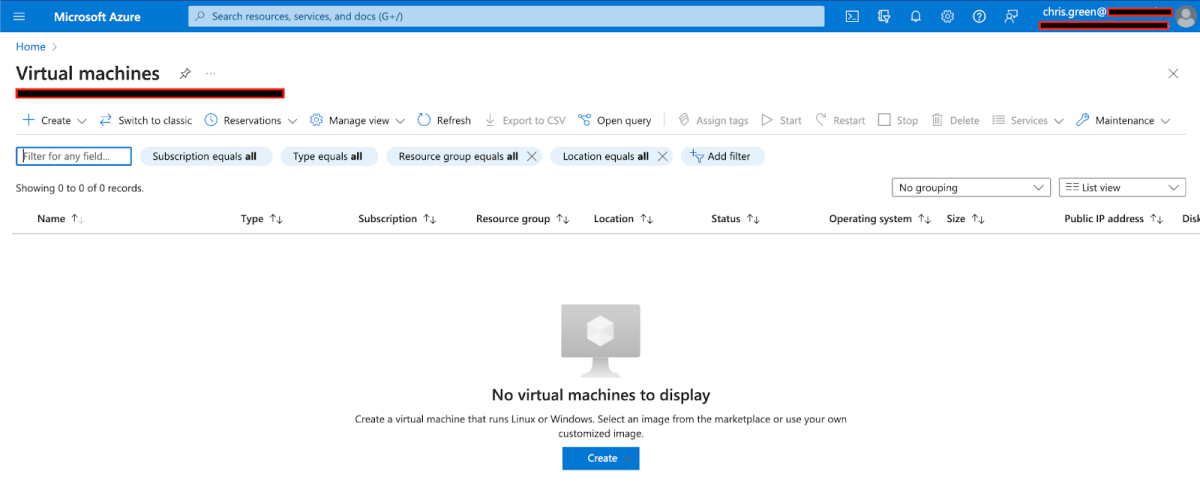Screen dimensions: 1200x483
Task: Open the portal hamburger menu
Action: (19, 16)
